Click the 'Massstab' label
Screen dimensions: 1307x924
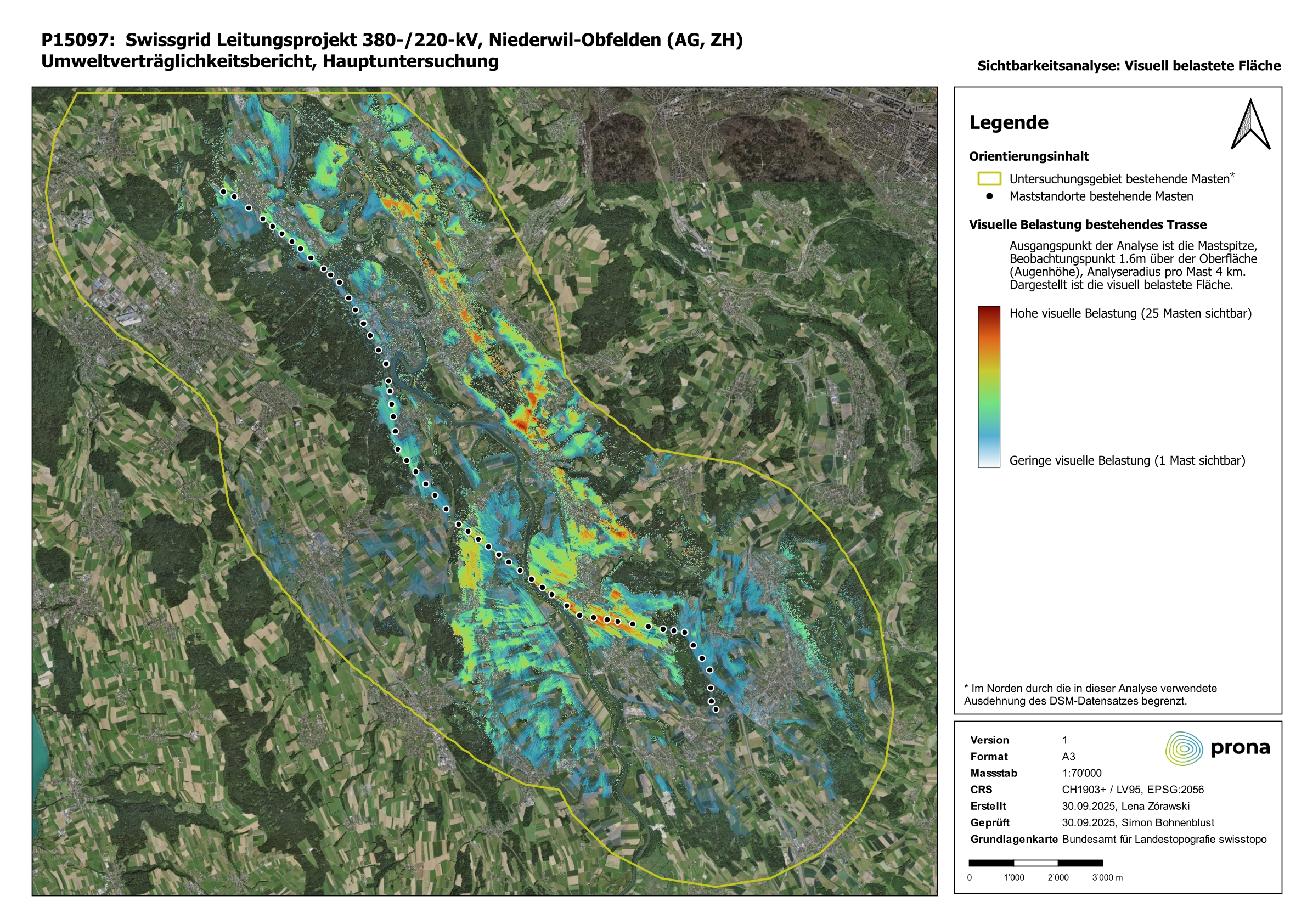point(993,773)
